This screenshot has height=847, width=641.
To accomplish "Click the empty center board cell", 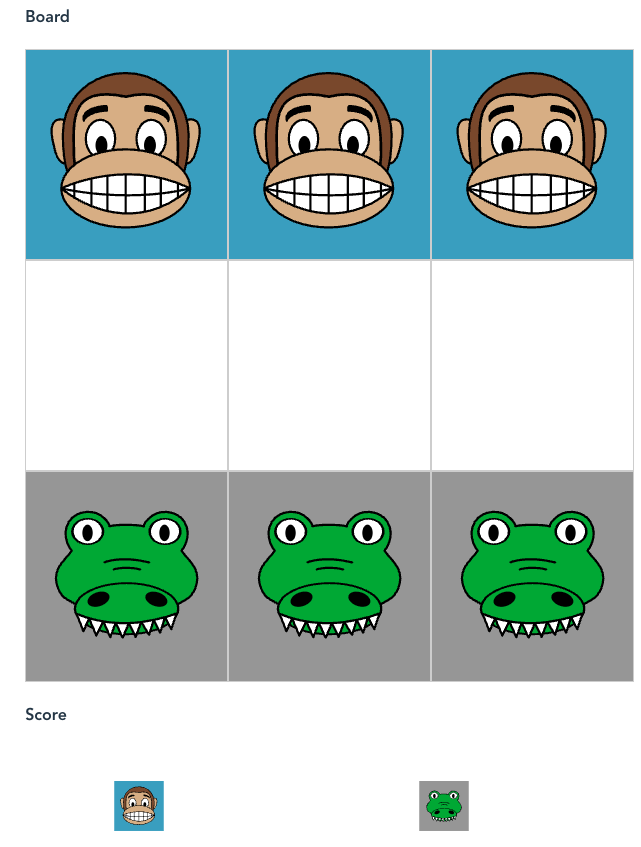I will [x=329, y=366].
